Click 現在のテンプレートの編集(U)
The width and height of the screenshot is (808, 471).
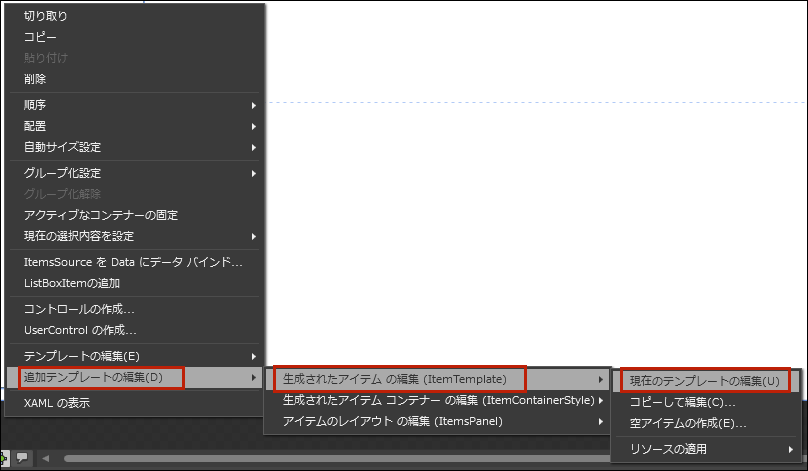click(x=706, y=381)
